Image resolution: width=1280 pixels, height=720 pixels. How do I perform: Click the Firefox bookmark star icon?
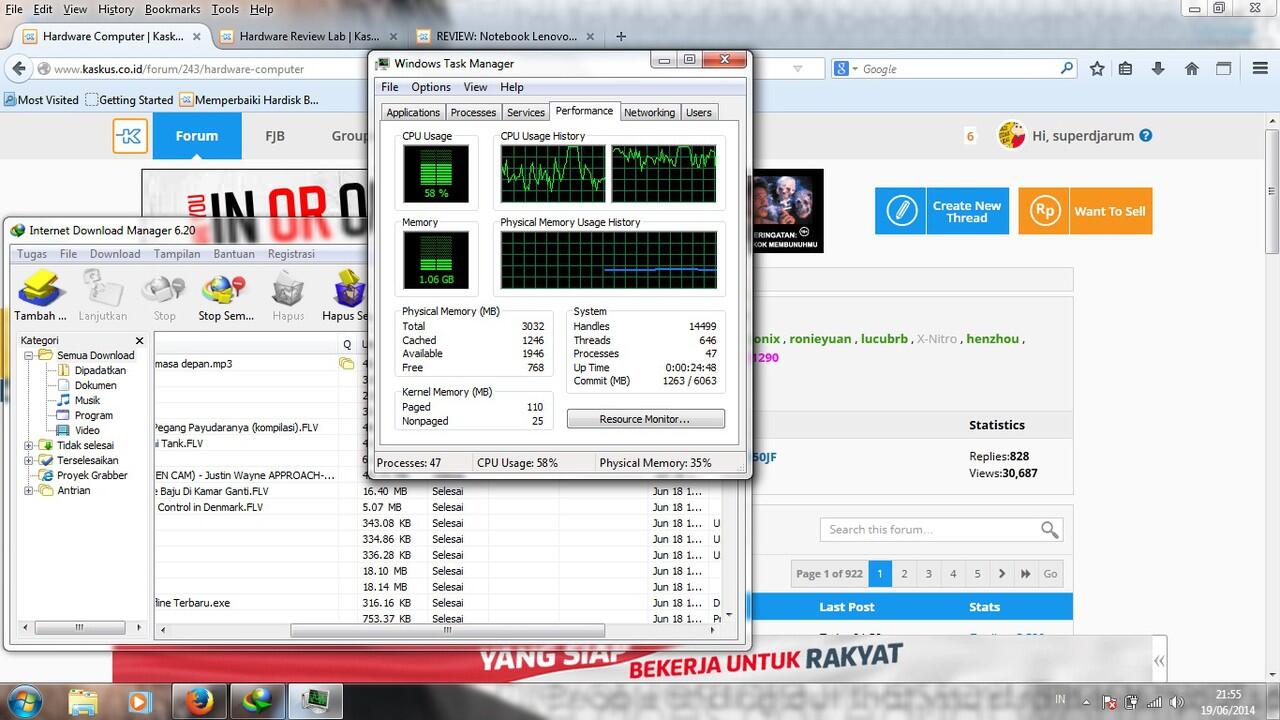1097,69
